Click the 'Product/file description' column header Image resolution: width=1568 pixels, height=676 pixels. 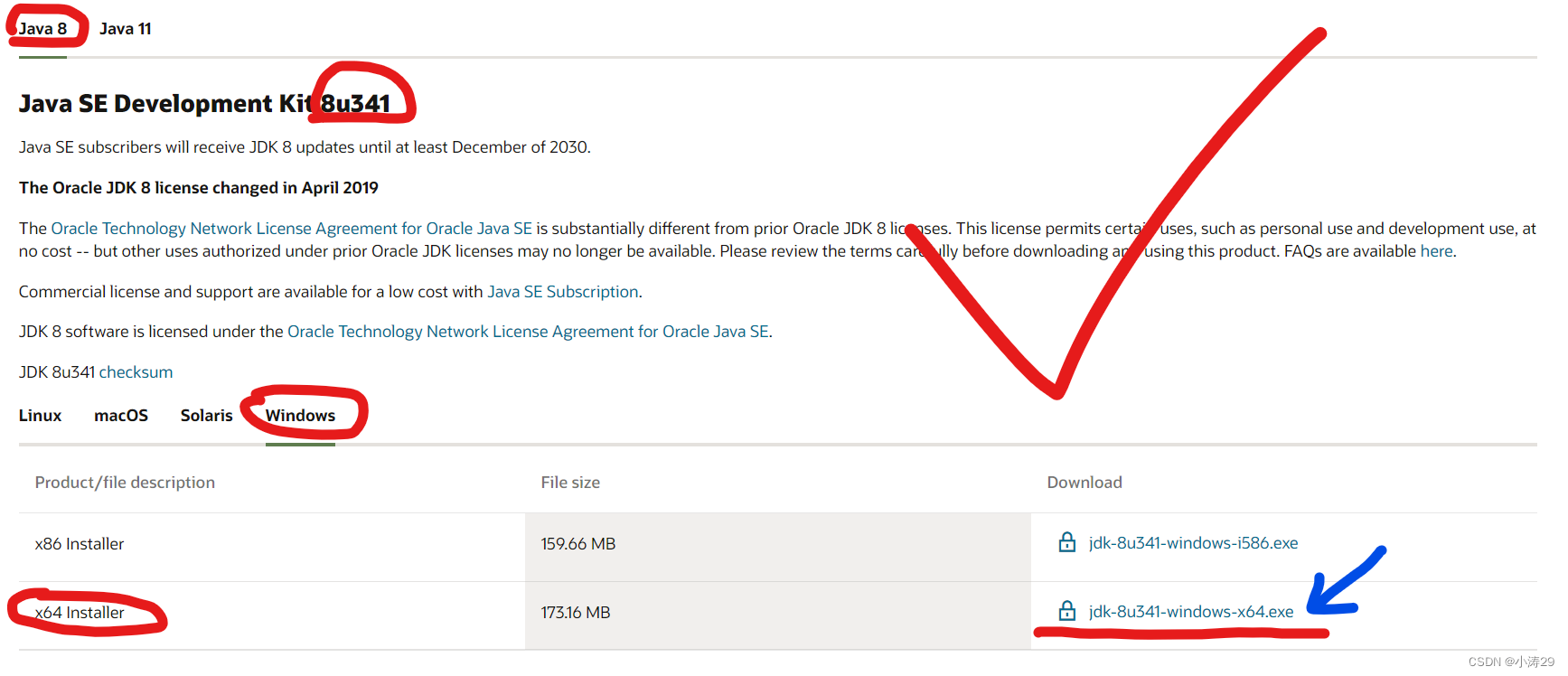[125, 483]
